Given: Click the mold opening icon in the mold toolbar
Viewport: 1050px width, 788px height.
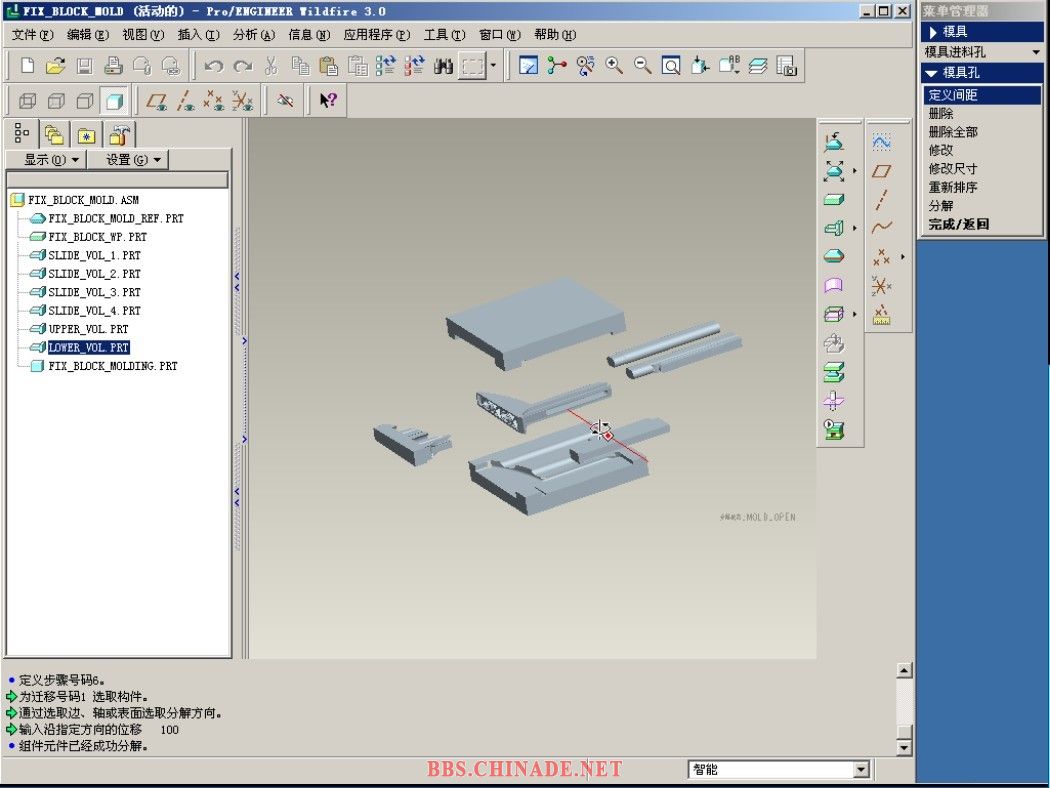Looking at the screenshot, I should (834, 372).
